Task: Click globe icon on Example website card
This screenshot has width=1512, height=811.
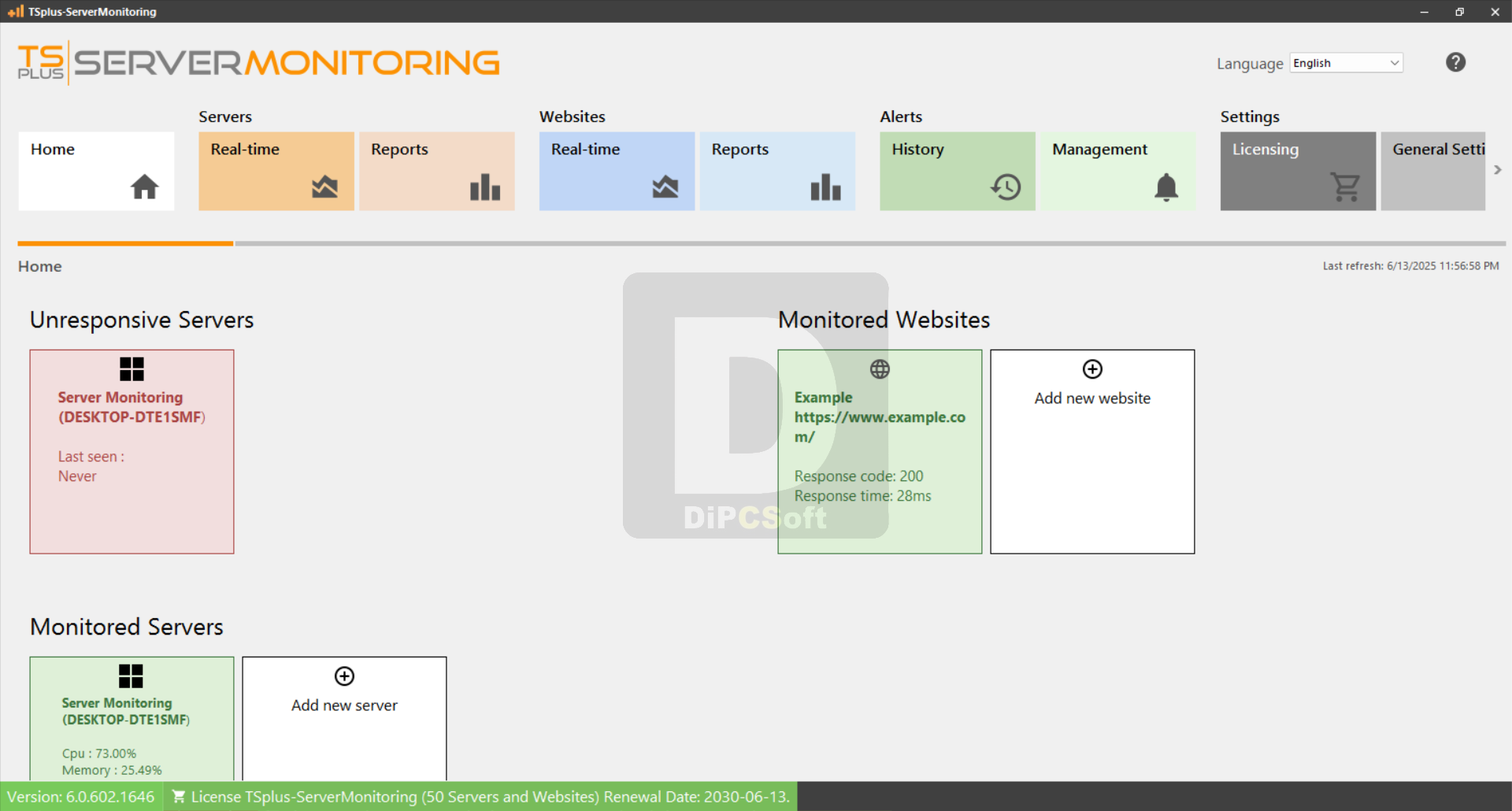Action: coord(880,369)
